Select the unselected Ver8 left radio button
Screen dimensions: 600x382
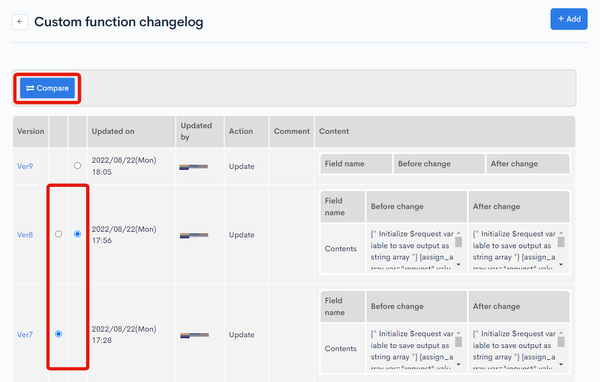(58, 234)
